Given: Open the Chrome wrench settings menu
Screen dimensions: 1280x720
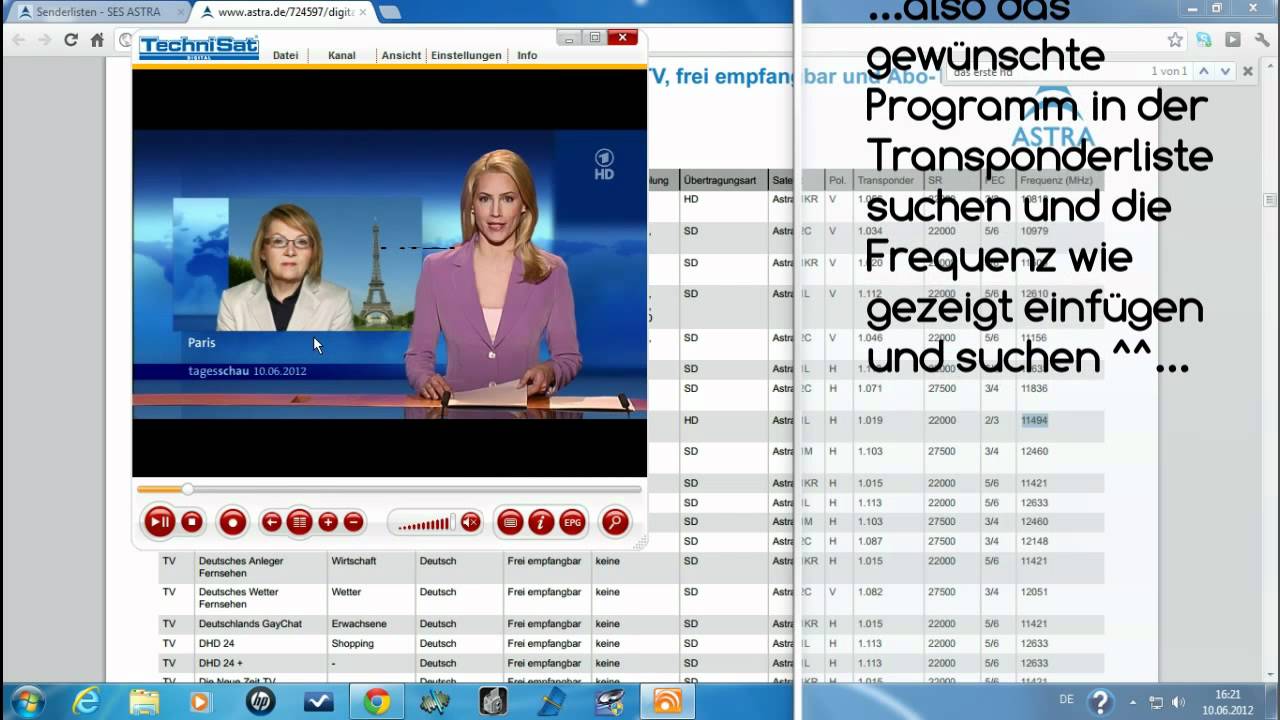Looking at the screenshot, I should tap(1261, 40).
